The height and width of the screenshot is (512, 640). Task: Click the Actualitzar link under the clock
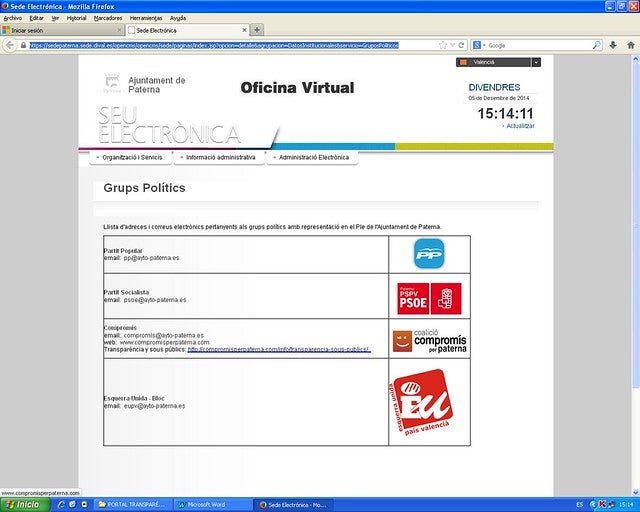click(x=520, y=126)
